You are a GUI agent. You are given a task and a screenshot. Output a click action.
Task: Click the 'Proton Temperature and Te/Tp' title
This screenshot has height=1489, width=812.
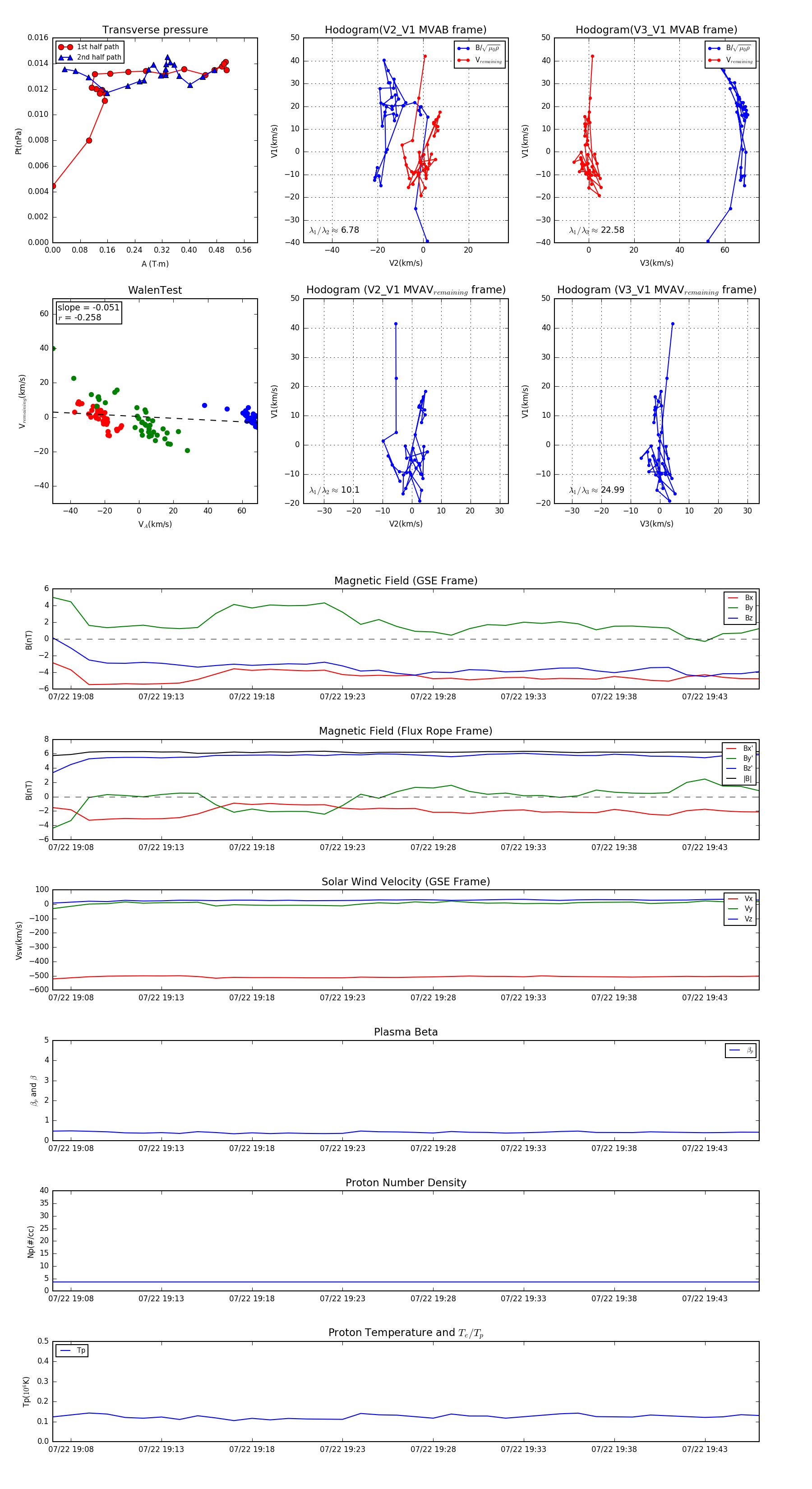tap(406, 1333)
